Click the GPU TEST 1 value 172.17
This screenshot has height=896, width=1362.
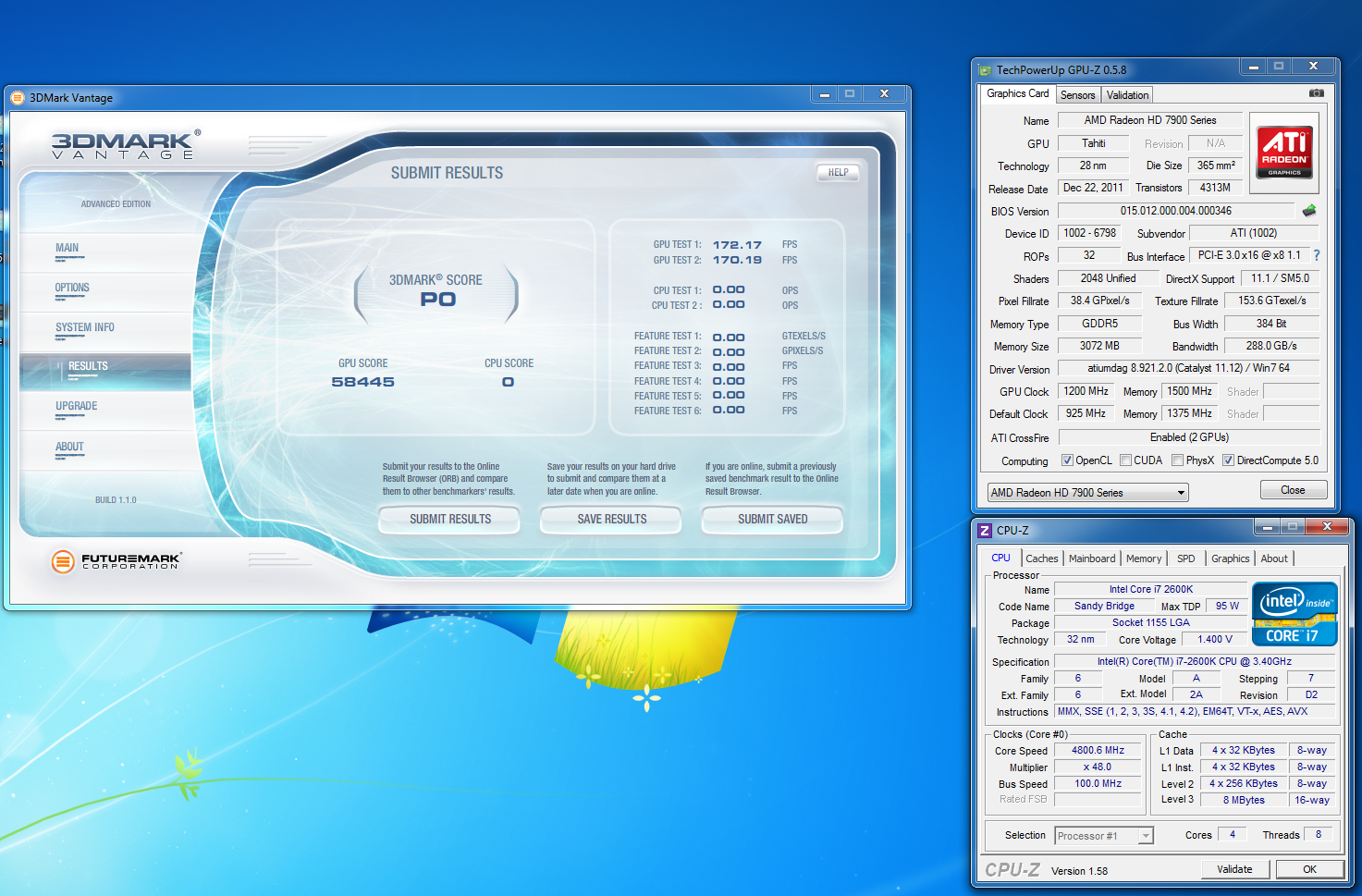[x=737, y=245]
